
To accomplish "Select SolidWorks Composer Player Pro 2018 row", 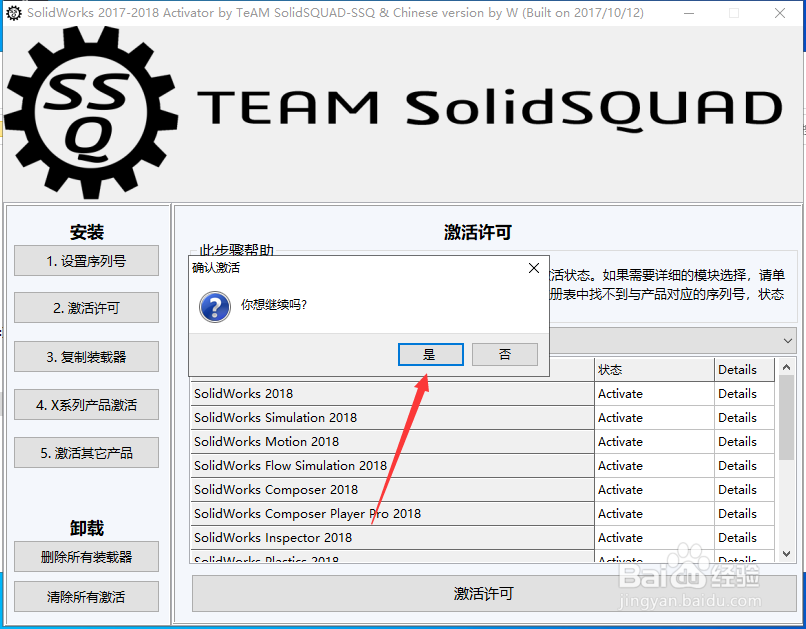I will click(392, 513).
